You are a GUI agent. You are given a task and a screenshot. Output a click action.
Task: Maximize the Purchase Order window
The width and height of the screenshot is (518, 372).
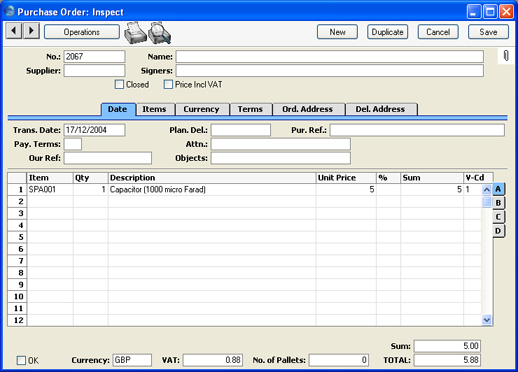[490, 12]
